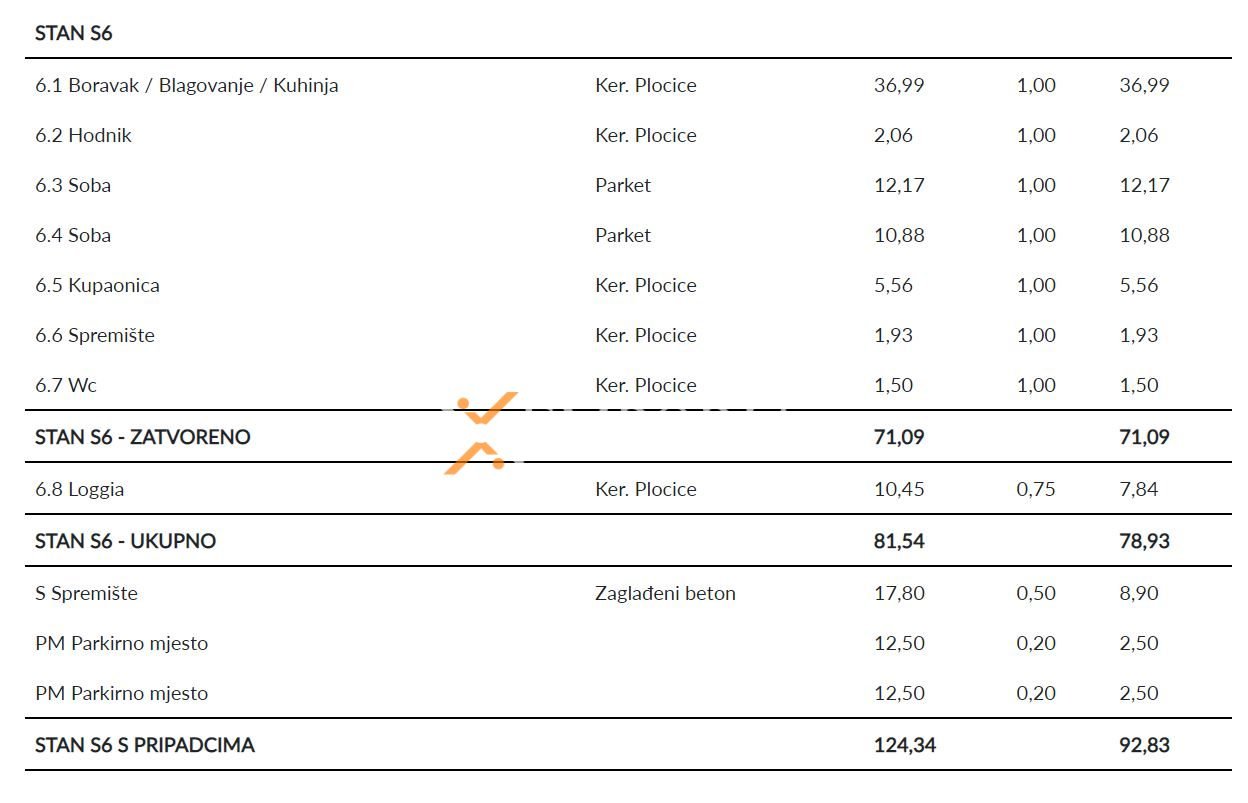Click the STAN S6 header
Screen dimensions: 1248x803
pos(74,33)
